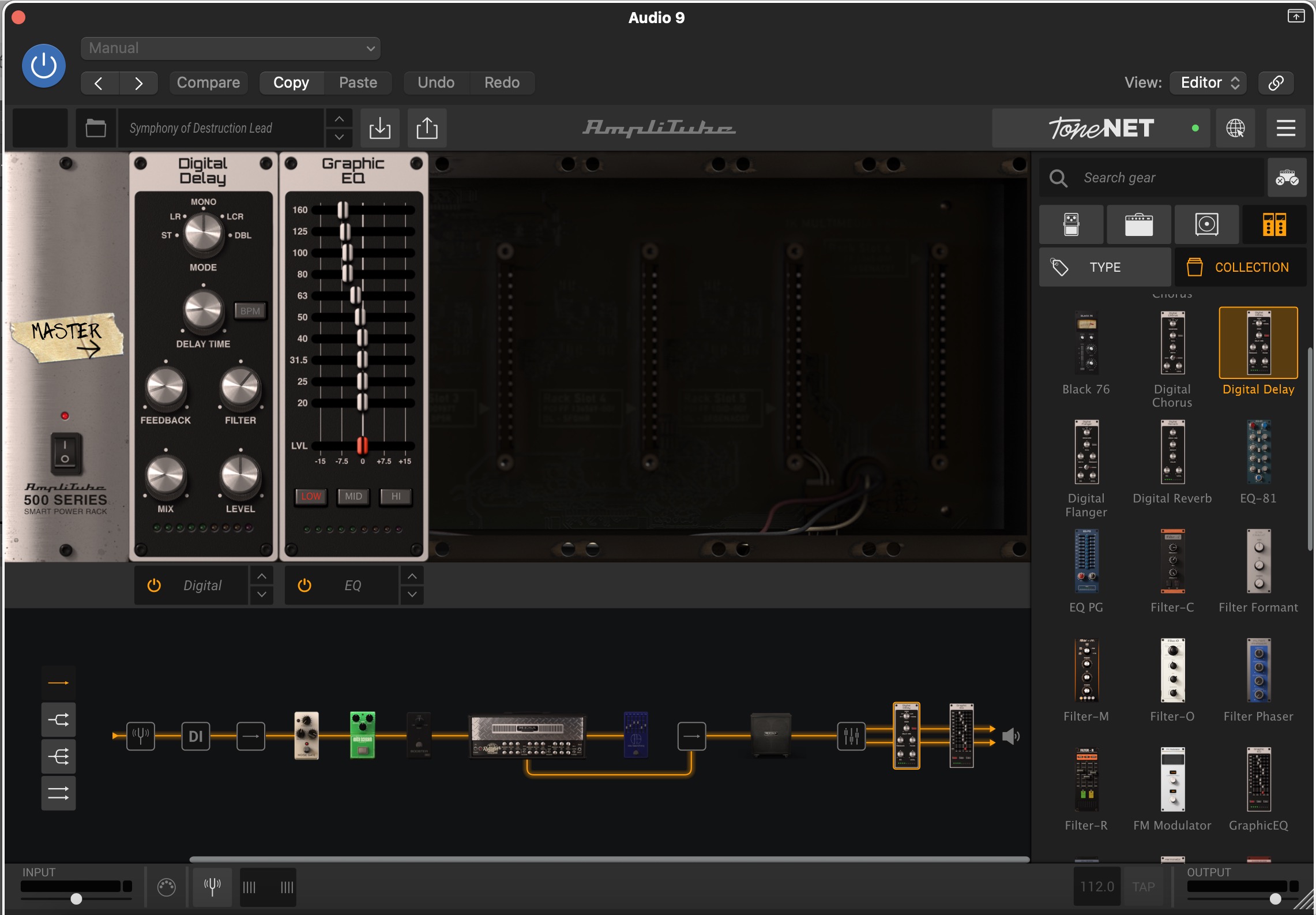Toggle BPM sync on Digital Delay
1316x915 pixels.
point(250,311)
